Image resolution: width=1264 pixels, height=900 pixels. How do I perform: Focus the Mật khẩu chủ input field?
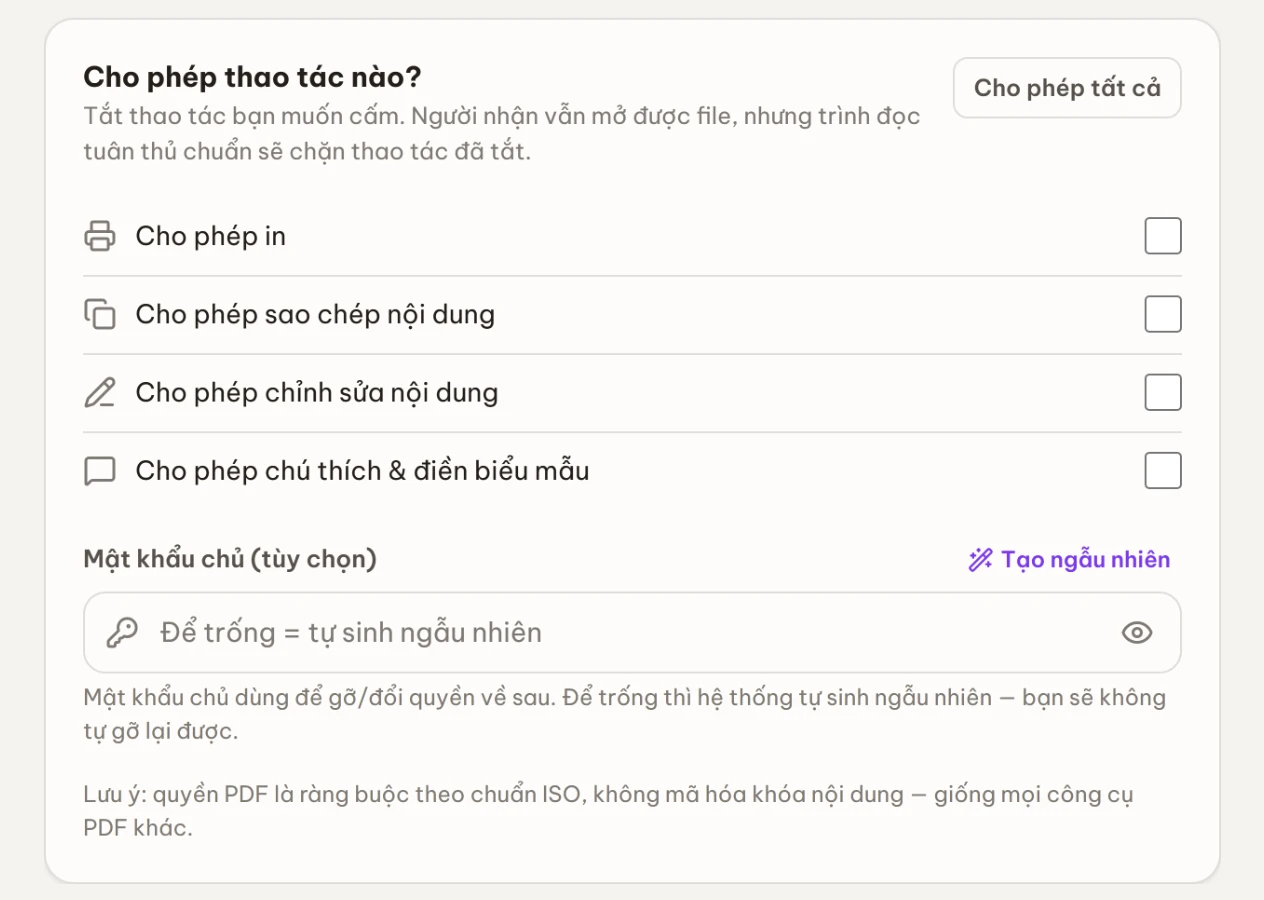pos(632,632)
